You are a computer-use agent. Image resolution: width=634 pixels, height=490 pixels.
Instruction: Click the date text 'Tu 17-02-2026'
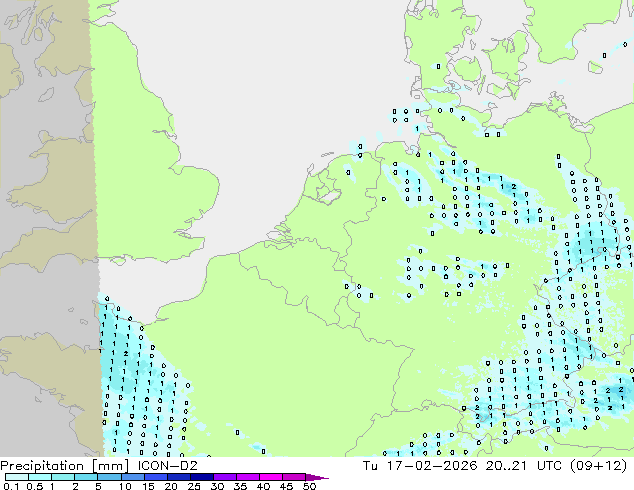point(420,466)
